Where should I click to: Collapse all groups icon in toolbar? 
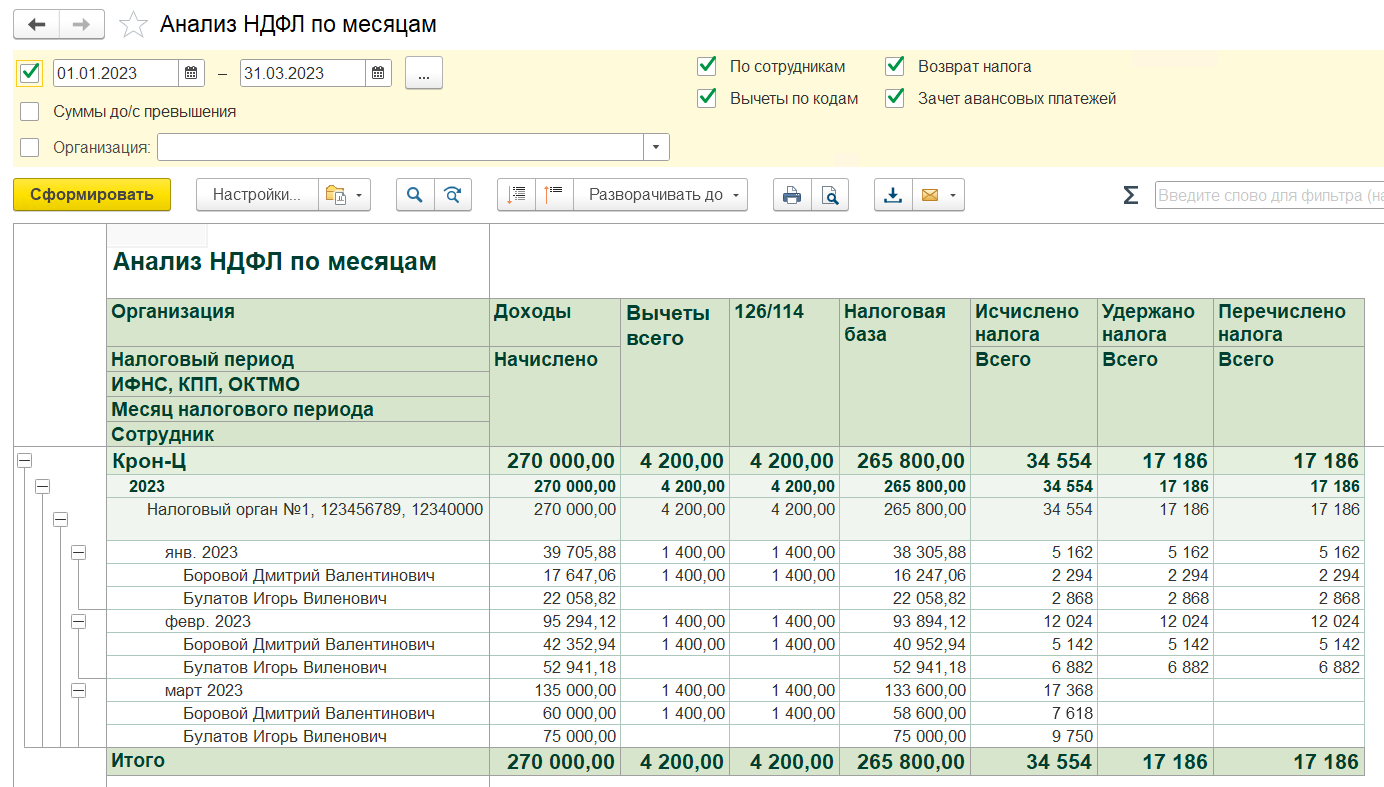coord(516,195)
